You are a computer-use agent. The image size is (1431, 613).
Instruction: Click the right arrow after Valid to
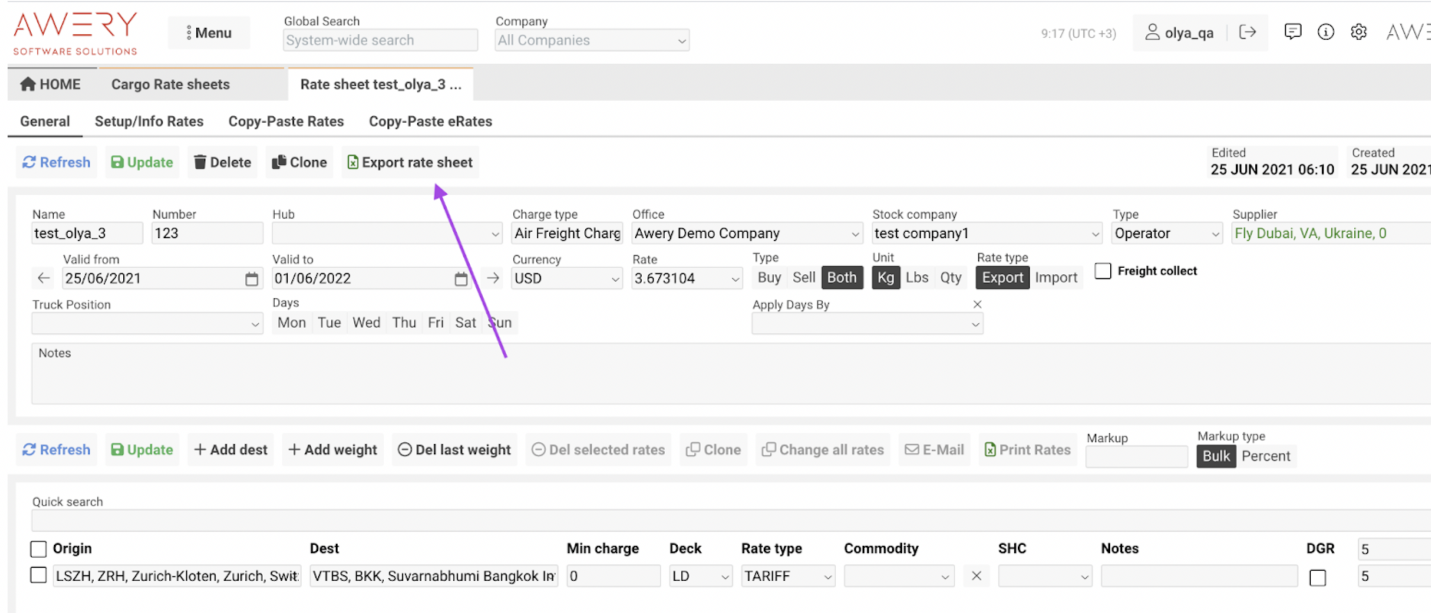493,279
